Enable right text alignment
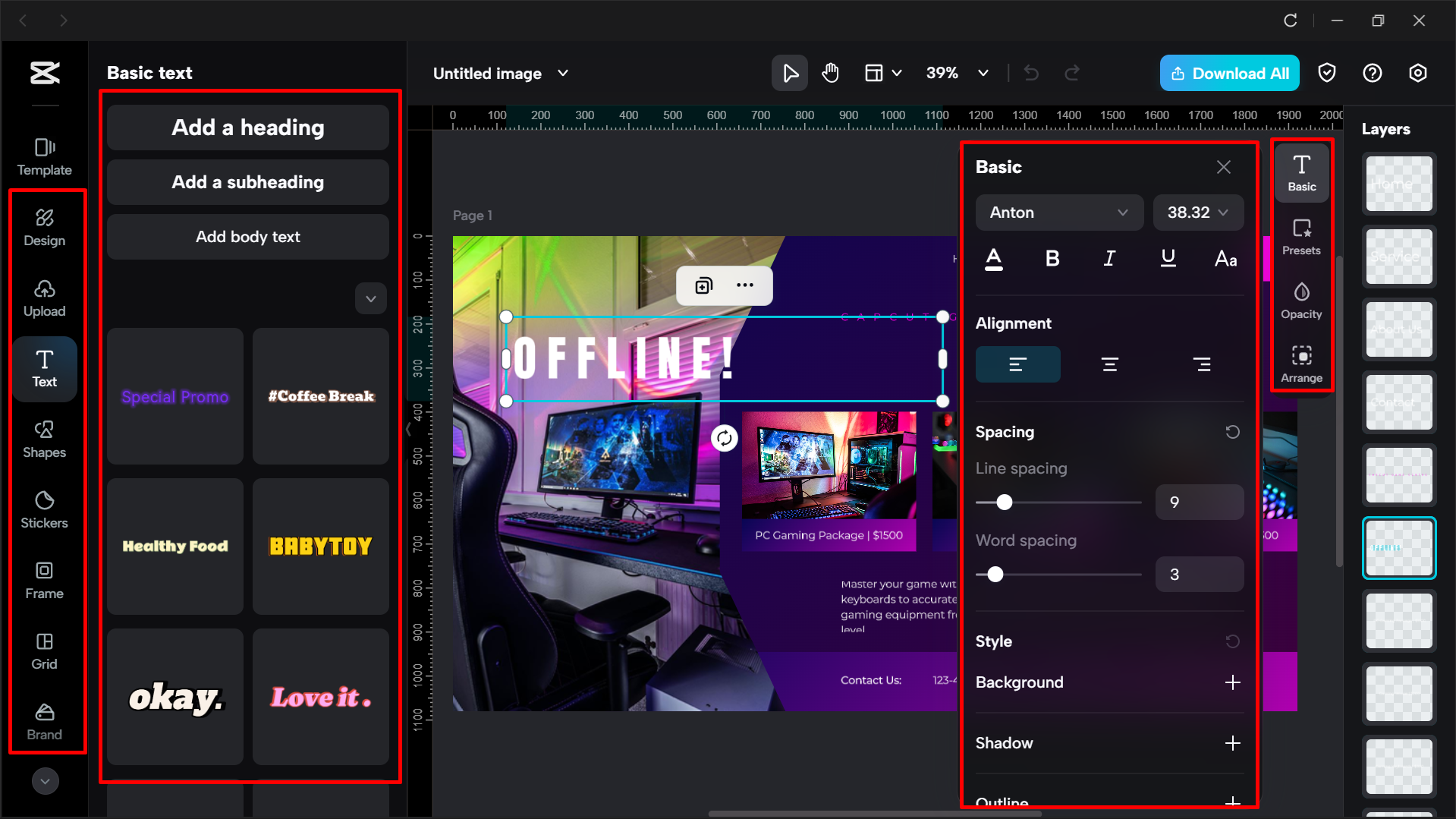1456x819 pixels. point(1201,364)
